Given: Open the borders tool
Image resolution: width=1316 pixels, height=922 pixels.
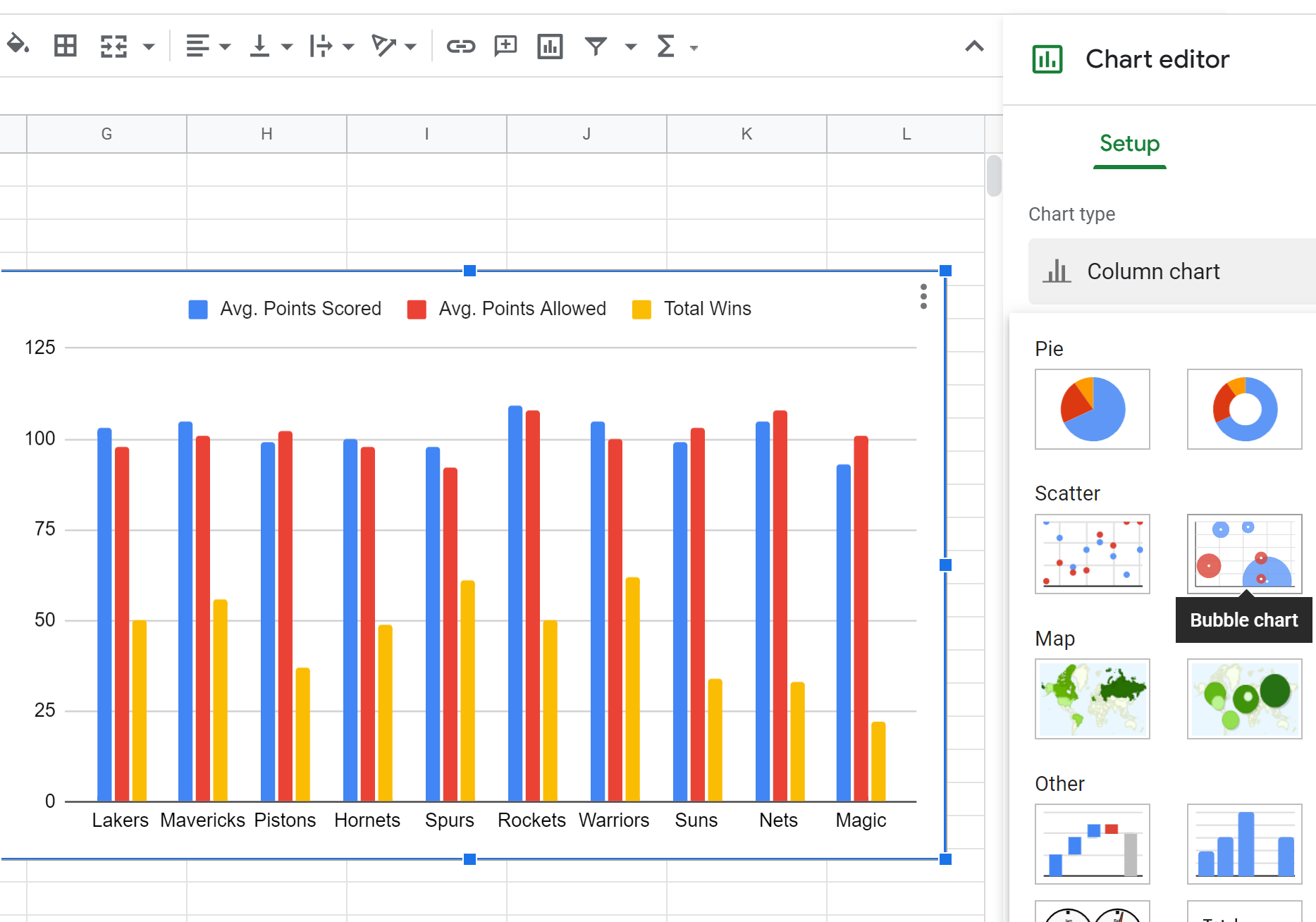Looking at the screenshot, I should [65, 46].
